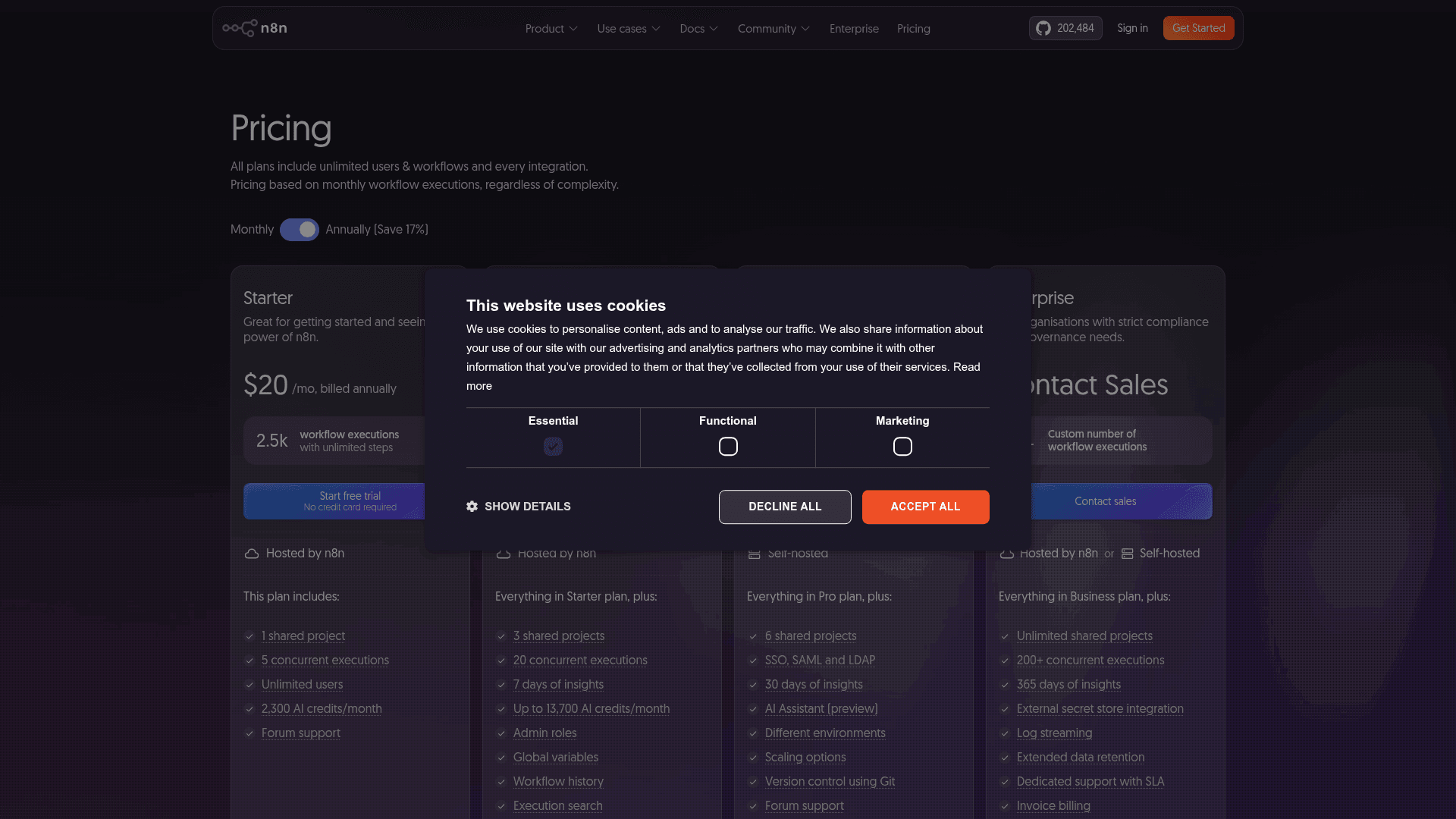Expand the Community dropdown menu

point(773,29)
